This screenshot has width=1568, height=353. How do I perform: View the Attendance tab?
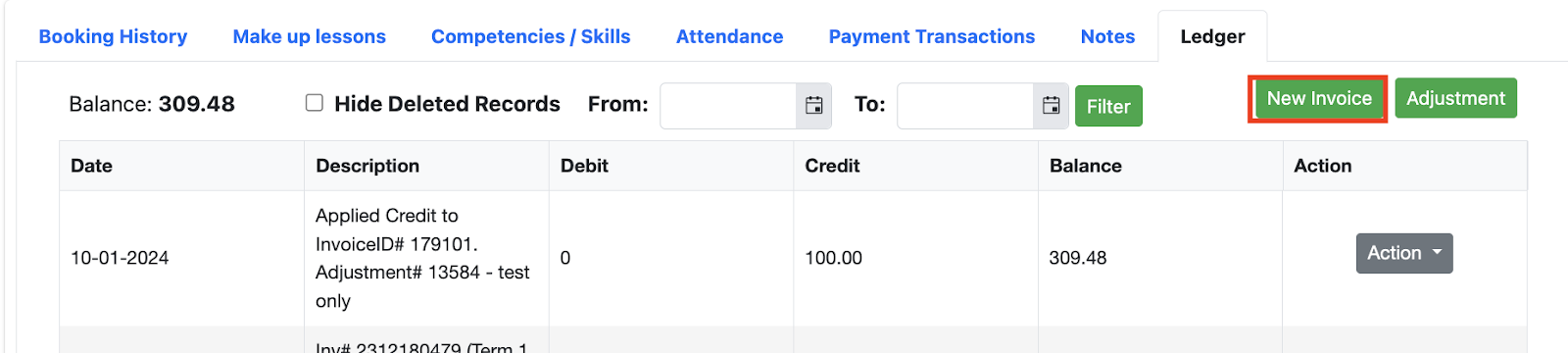(729, 36)
